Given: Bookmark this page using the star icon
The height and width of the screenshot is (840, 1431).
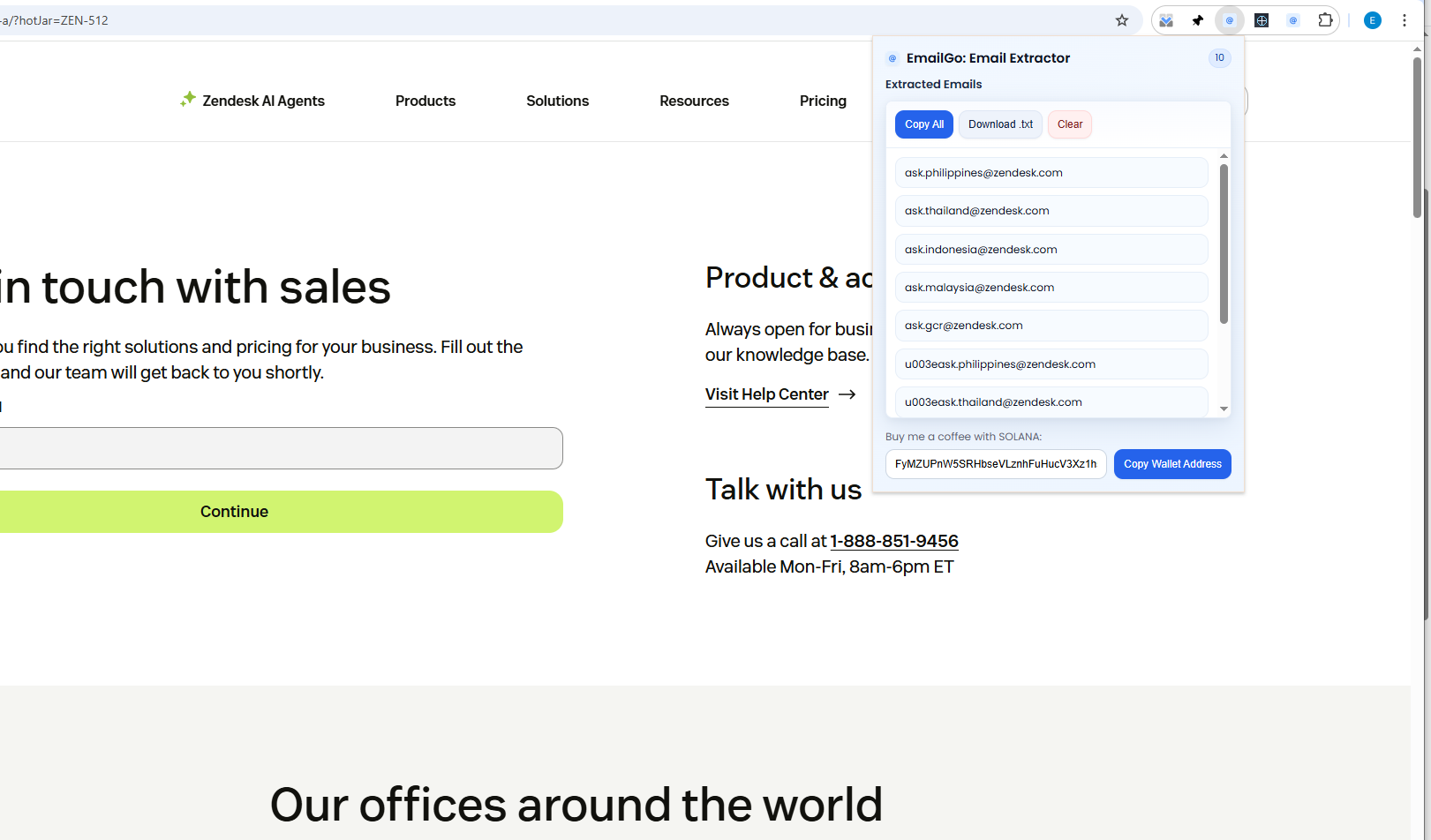Looking at the screenshot, I should coord(1121,20).
